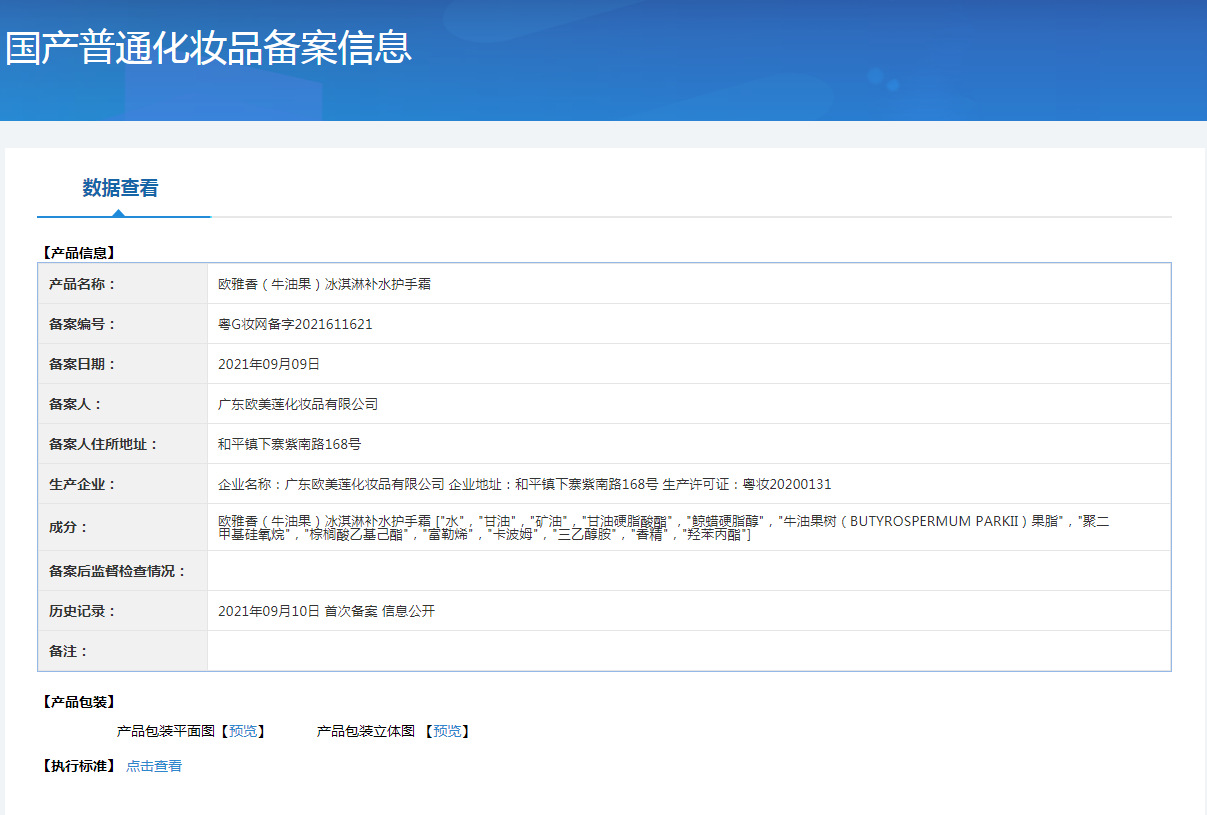Screen dimensions: 1207x815
Task: Click the 【产品包装】 section heading
Action: pyautogui.click(x=78, y=702)
